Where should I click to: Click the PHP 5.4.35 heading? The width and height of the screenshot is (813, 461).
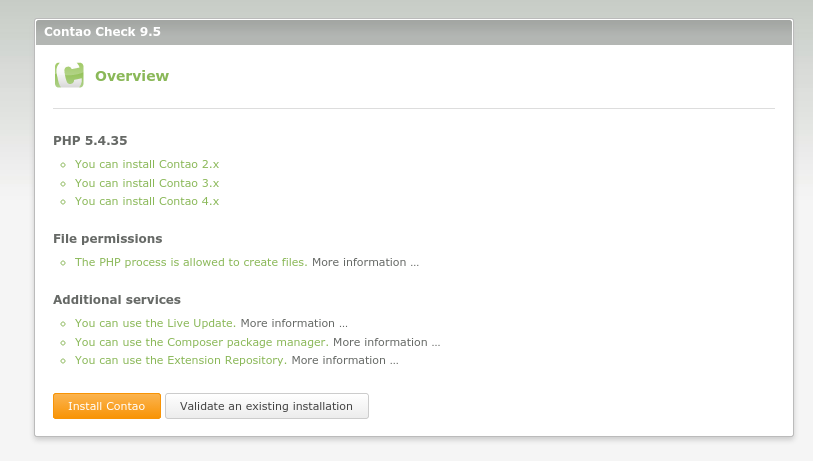click(x=90, y=141)
